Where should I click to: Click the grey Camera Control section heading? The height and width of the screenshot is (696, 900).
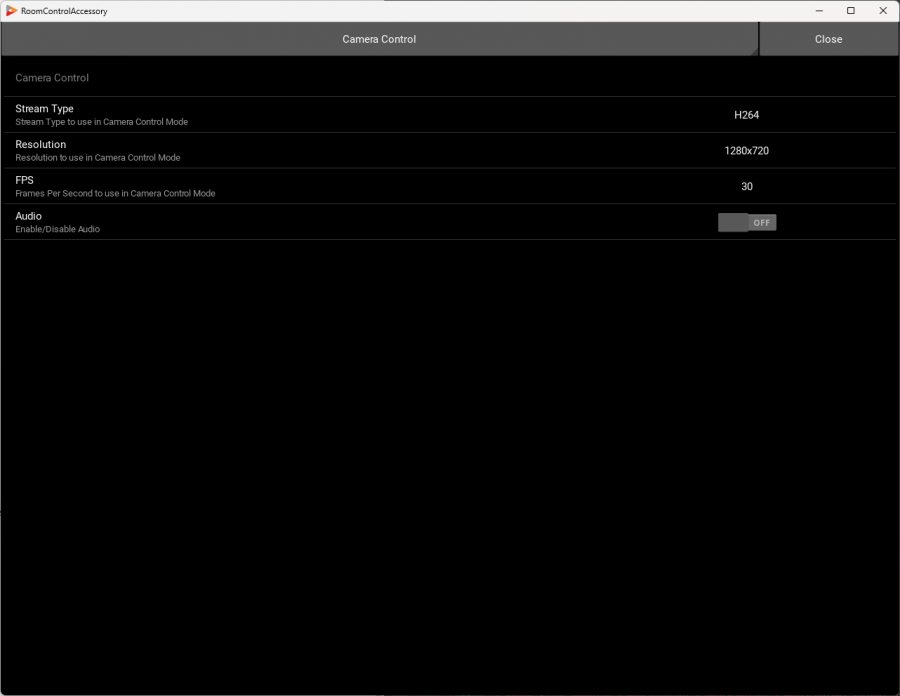coord(52,78)
